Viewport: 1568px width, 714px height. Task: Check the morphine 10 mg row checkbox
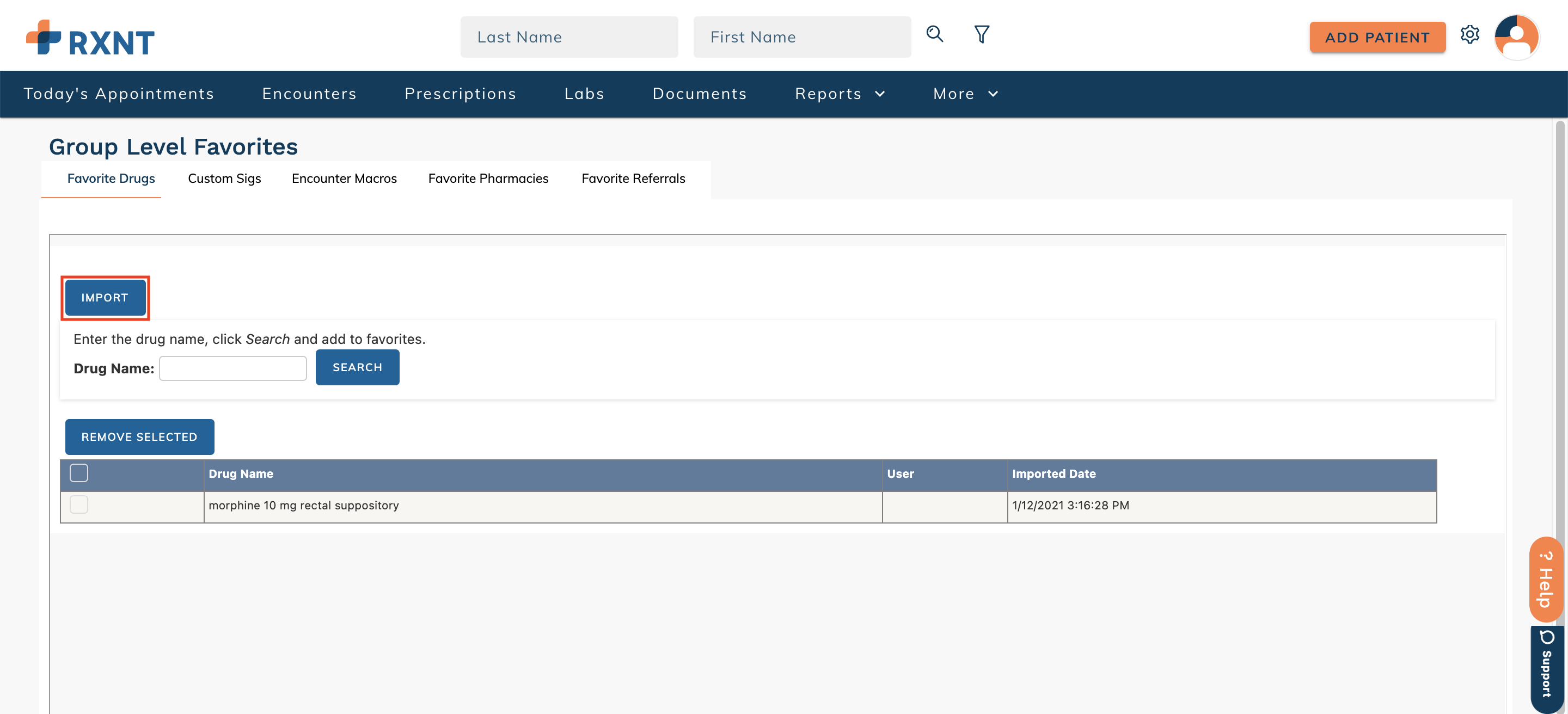tap(78, 505)
